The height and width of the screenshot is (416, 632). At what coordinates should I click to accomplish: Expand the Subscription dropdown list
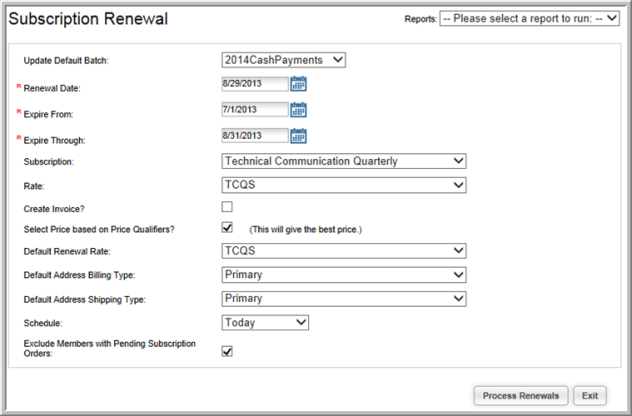click(x=344, y=161)
